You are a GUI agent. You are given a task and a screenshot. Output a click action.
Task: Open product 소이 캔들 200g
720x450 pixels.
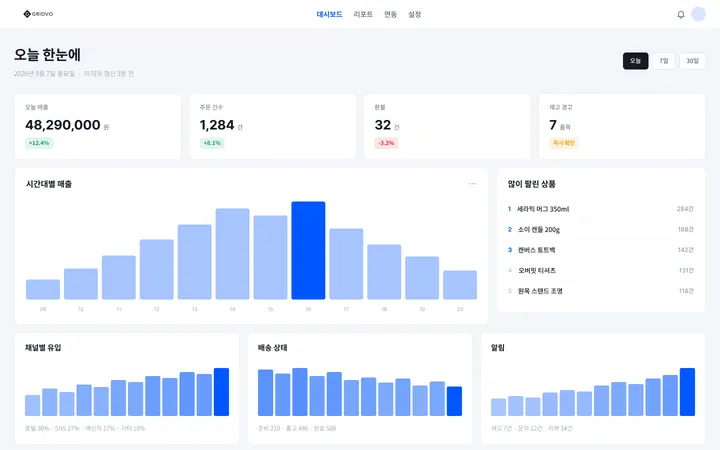coord(601,230)
